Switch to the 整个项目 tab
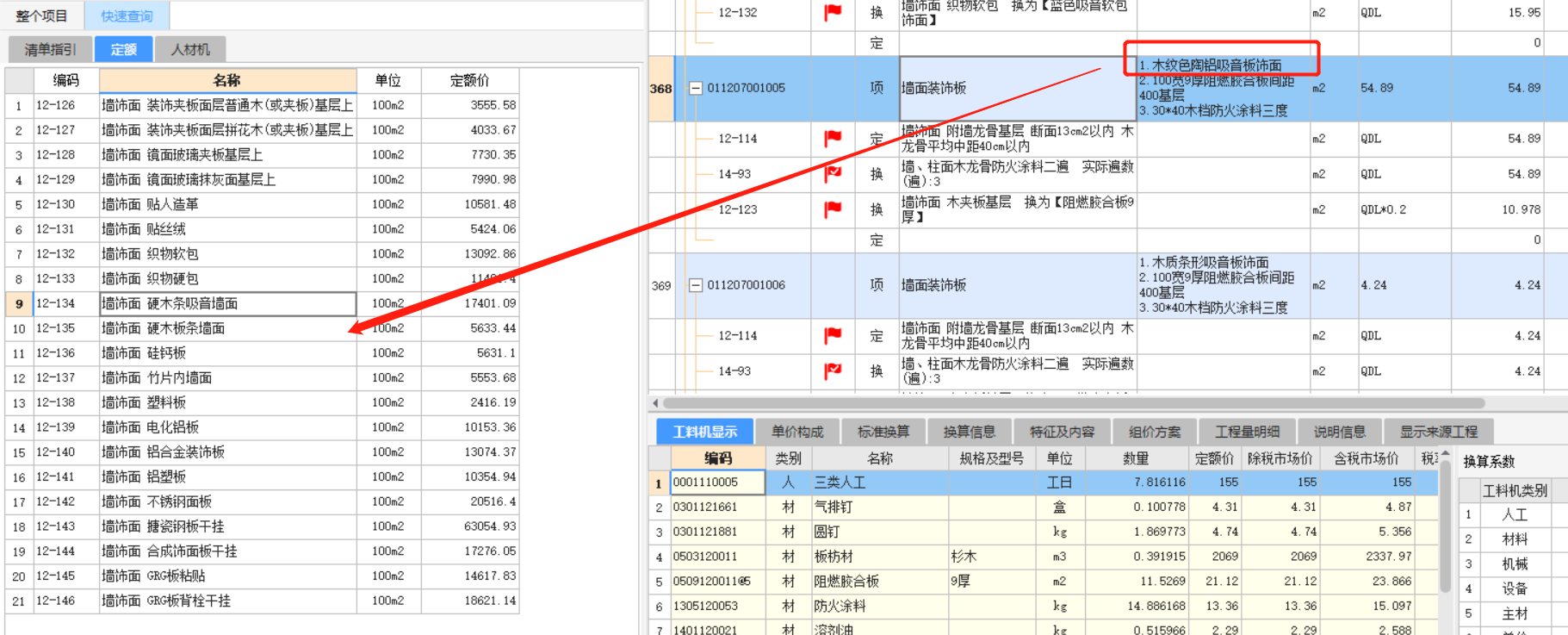Screen dimensions: 1568x635 (x=41, y=16)
